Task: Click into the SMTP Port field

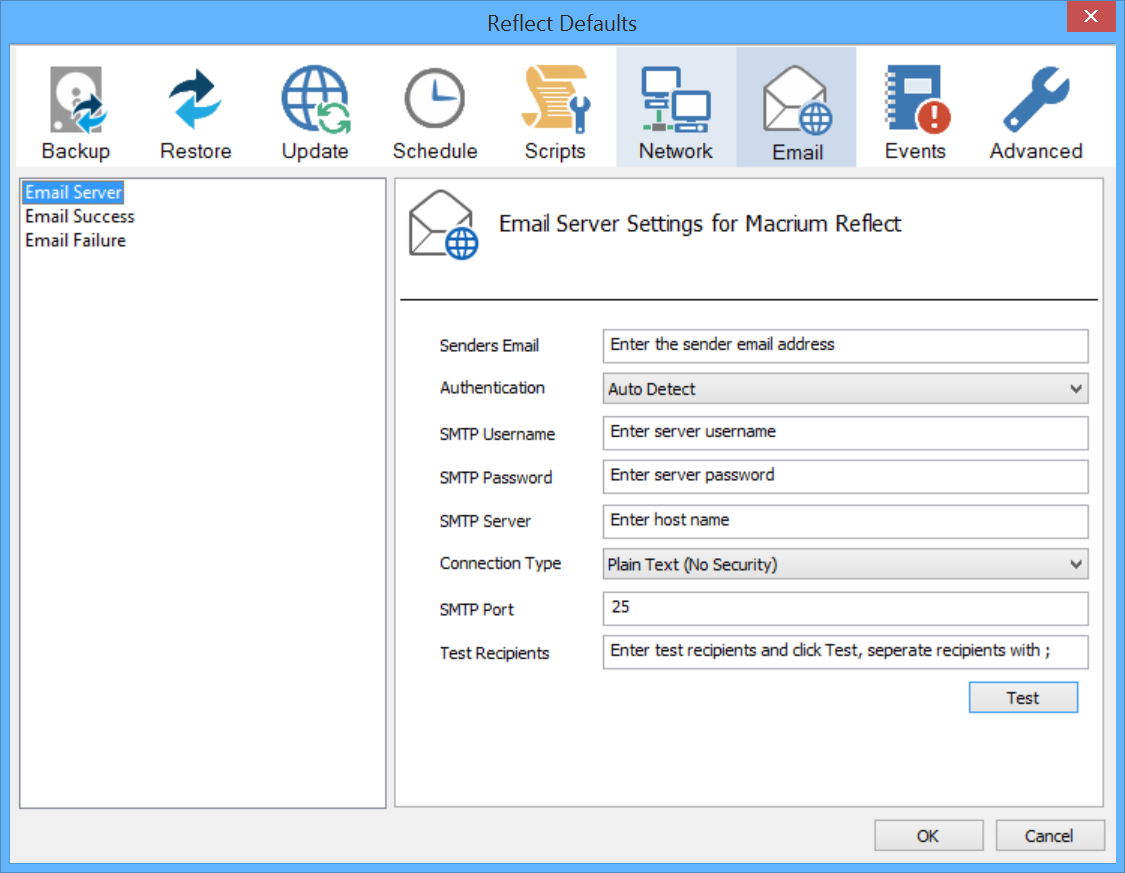Action: 845,608
